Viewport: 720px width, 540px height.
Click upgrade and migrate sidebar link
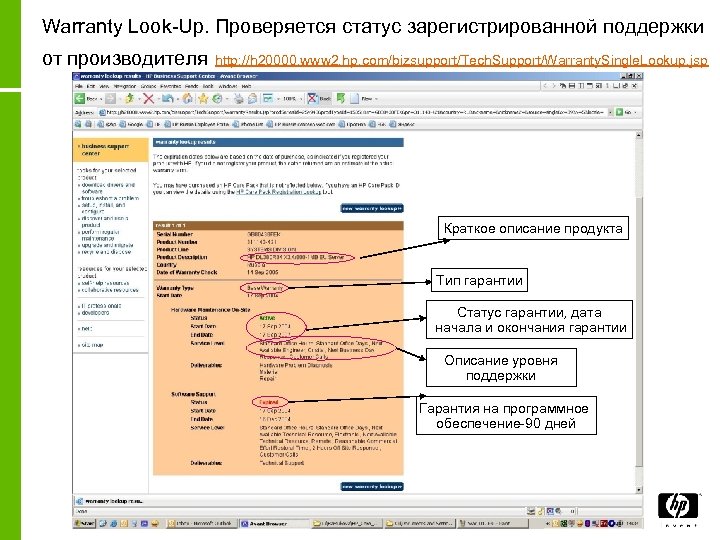pos(107,245)
